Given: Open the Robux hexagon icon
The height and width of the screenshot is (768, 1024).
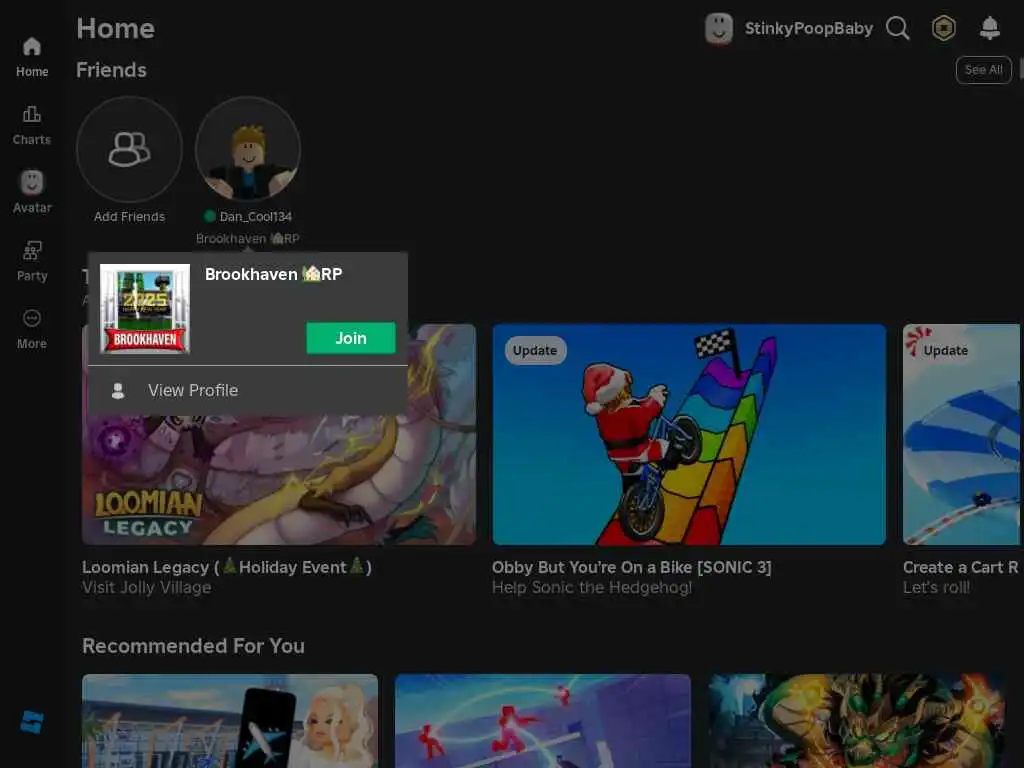Looking at the screenshot, I should (943, 28).
